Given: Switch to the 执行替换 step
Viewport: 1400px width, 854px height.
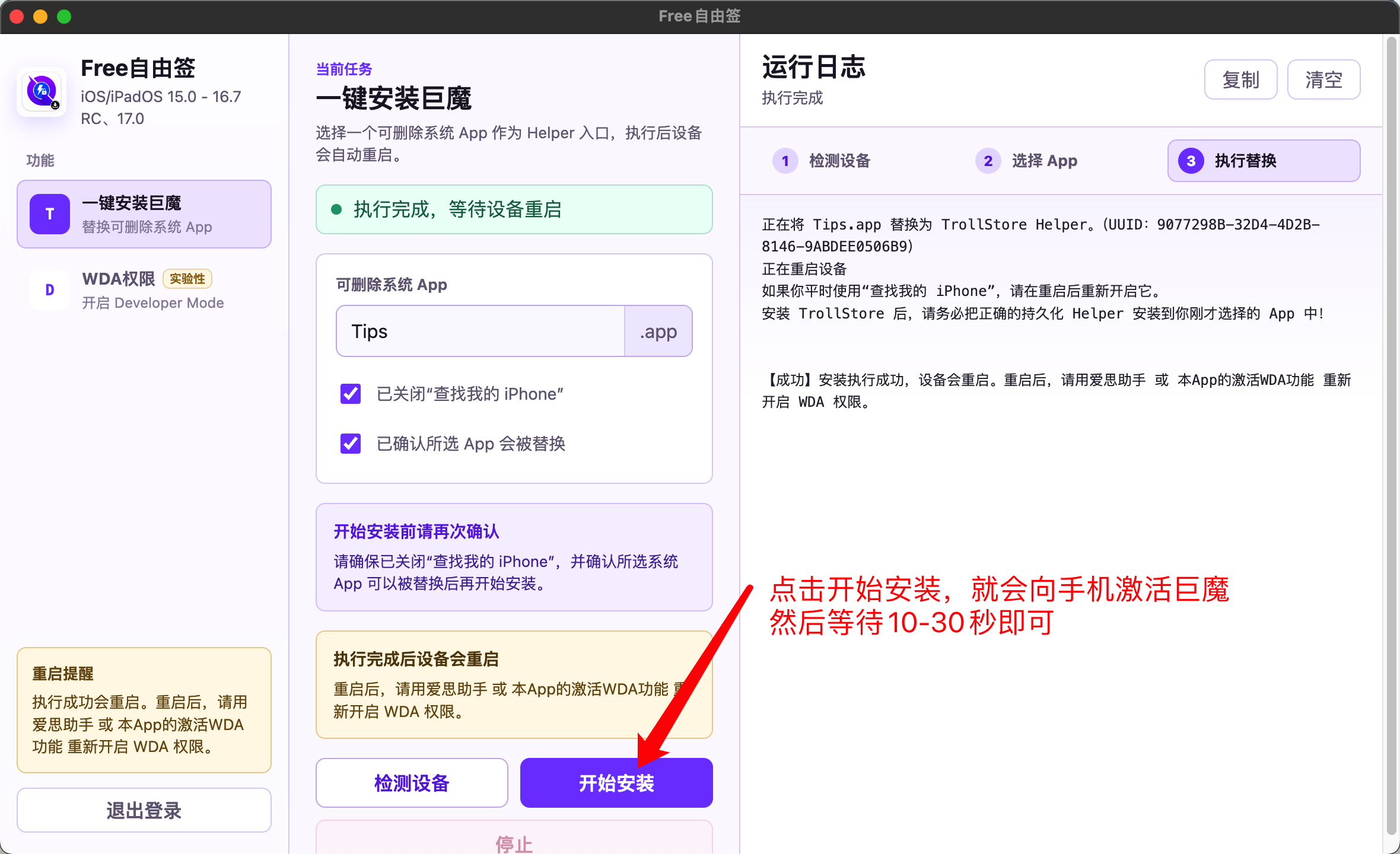Looking at the screenshot, I should click(1264, 161).
